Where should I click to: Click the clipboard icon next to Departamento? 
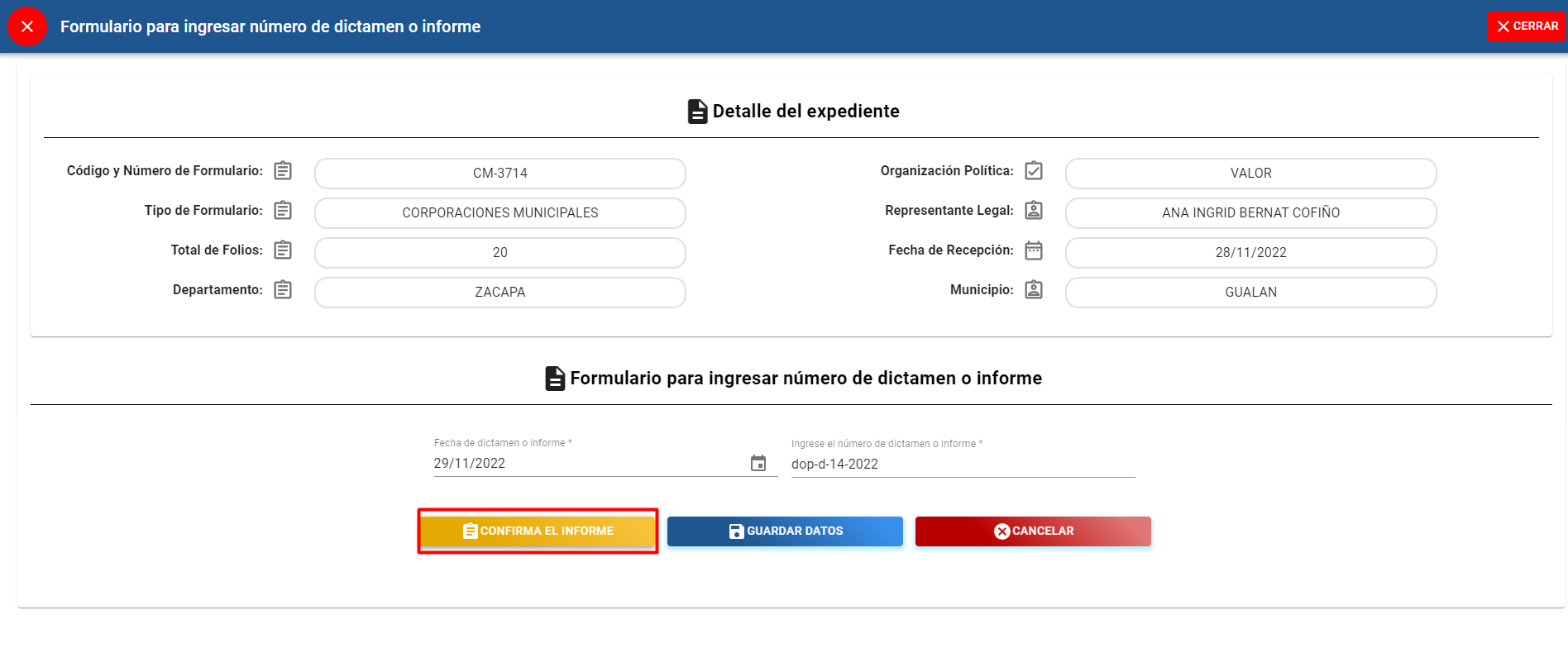[283, 290]
